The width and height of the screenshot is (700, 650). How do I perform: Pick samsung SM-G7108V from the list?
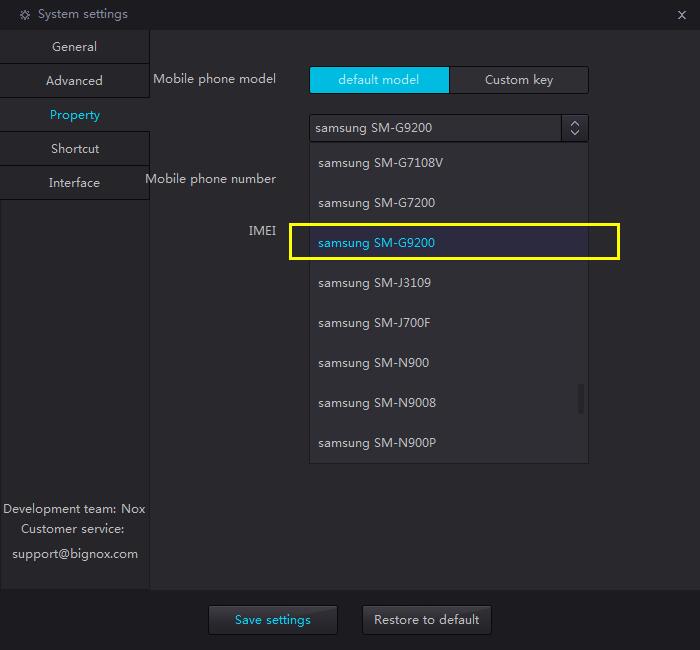[449, 163]
